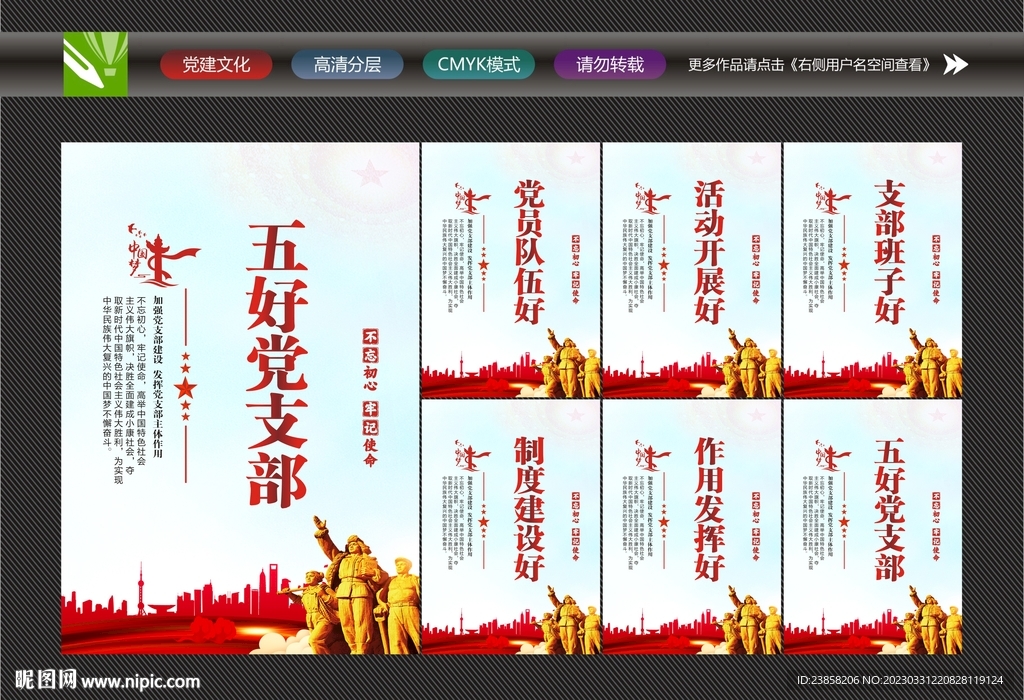The width and height of the screenshot is (1024, 700).
Task: Click the purple 请勿转载 pill button
Action: tap(610, 65)
